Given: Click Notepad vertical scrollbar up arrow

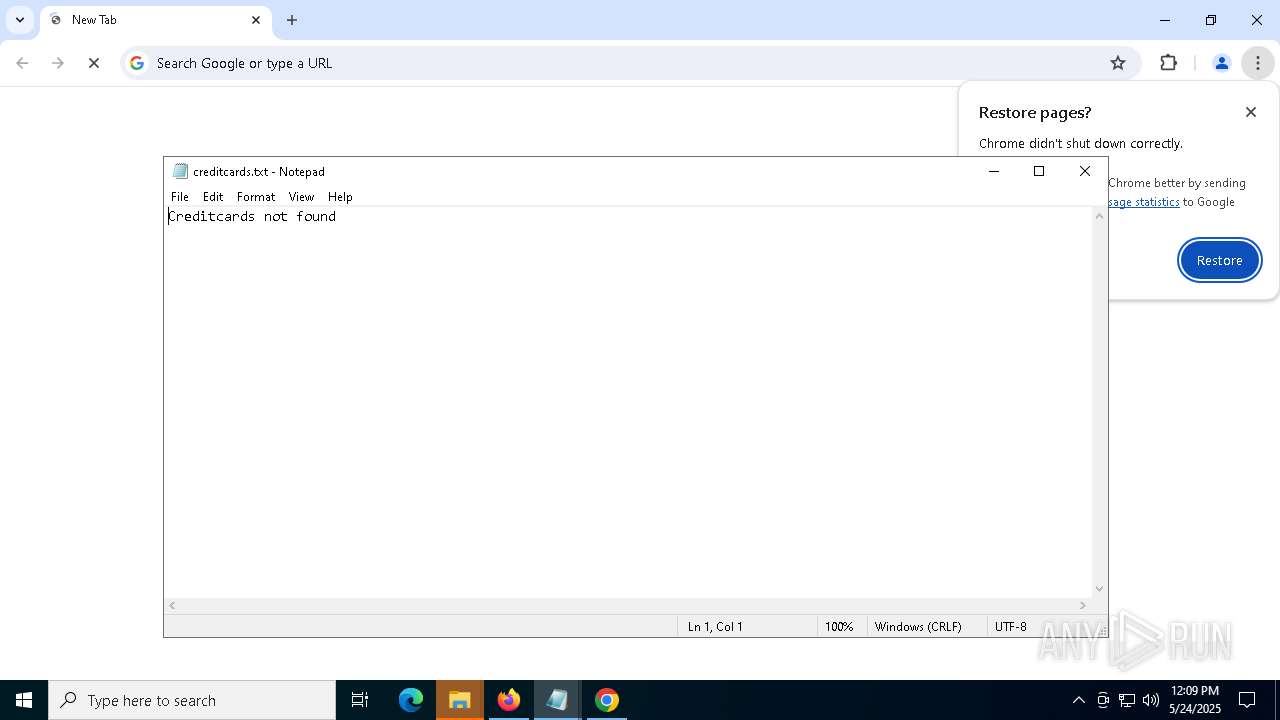Looking at the screenshot, I should pos(1100,216).
